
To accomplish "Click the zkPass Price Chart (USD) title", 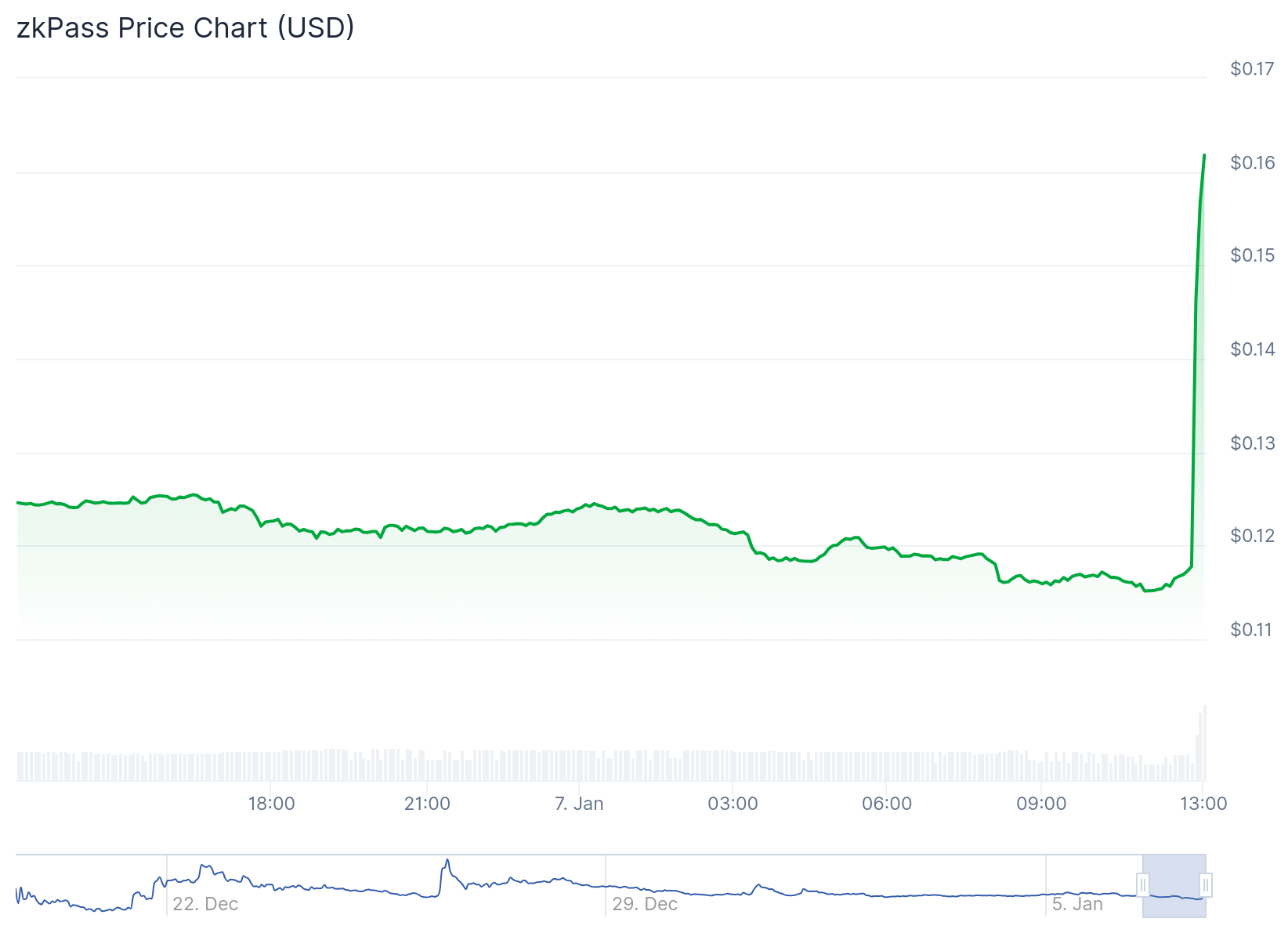I will (186, 28).
